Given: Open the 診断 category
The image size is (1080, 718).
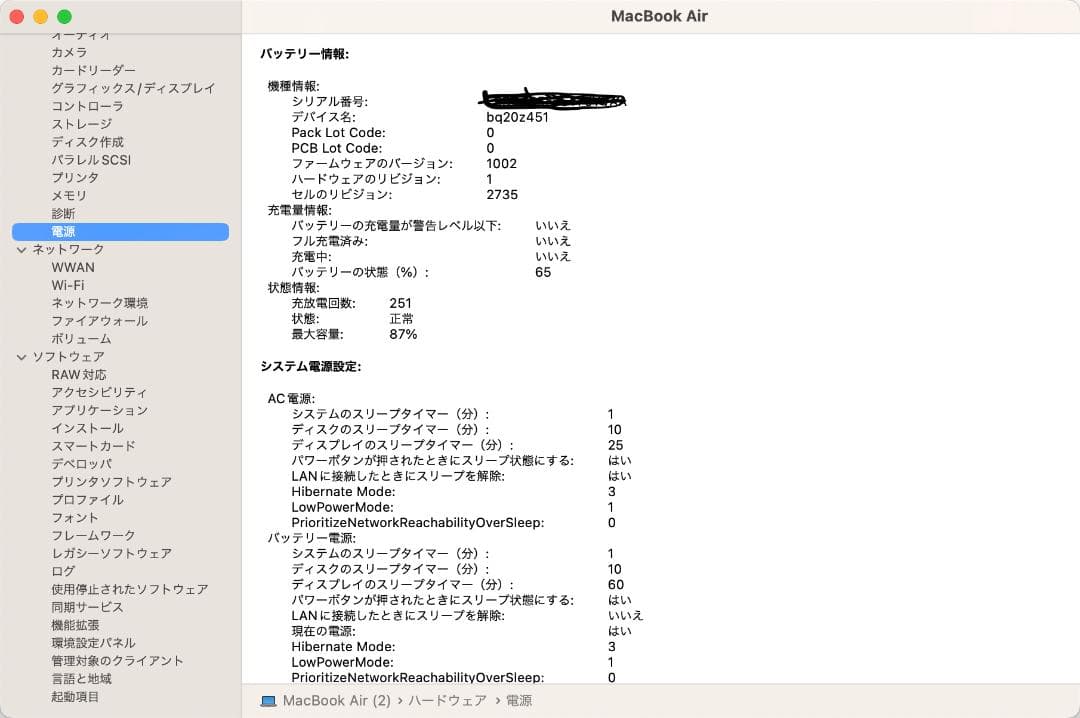Looking at the screenshot, I should coord(63,213).
